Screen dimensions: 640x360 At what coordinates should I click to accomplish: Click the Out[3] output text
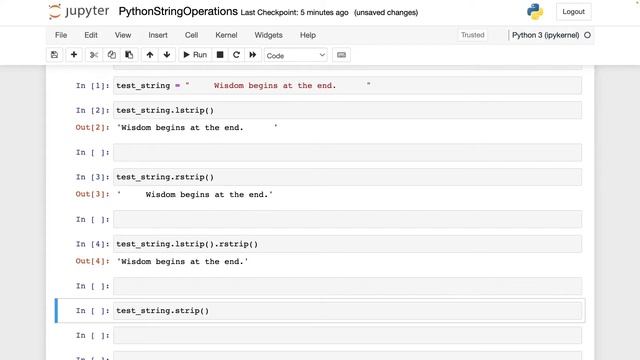195,195
